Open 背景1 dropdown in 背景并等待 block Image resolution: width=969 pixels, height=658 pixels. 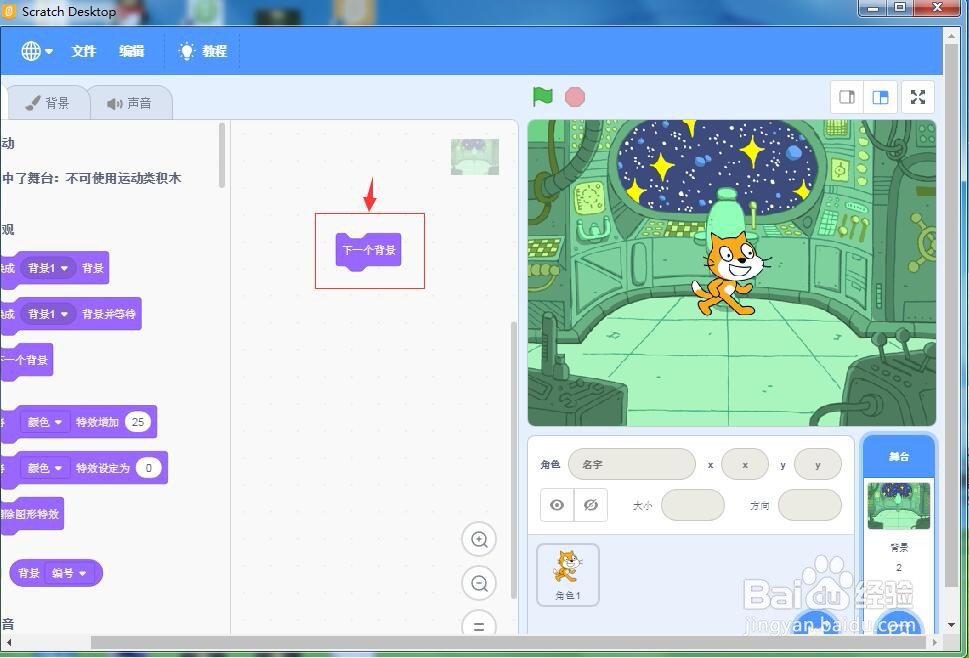pos(48,314)
